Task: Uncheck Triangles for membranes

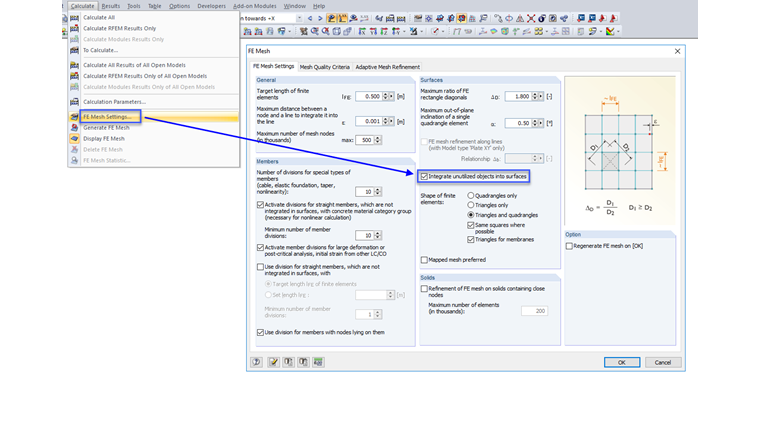Action: point(471,239)
